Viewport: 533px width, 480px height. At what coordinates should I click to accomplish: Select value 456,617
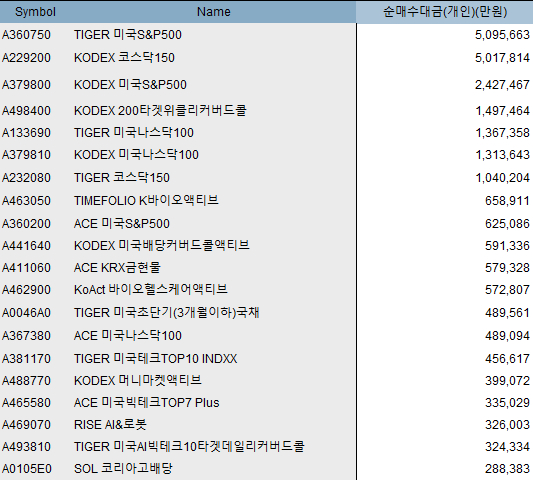pos(507,359)
